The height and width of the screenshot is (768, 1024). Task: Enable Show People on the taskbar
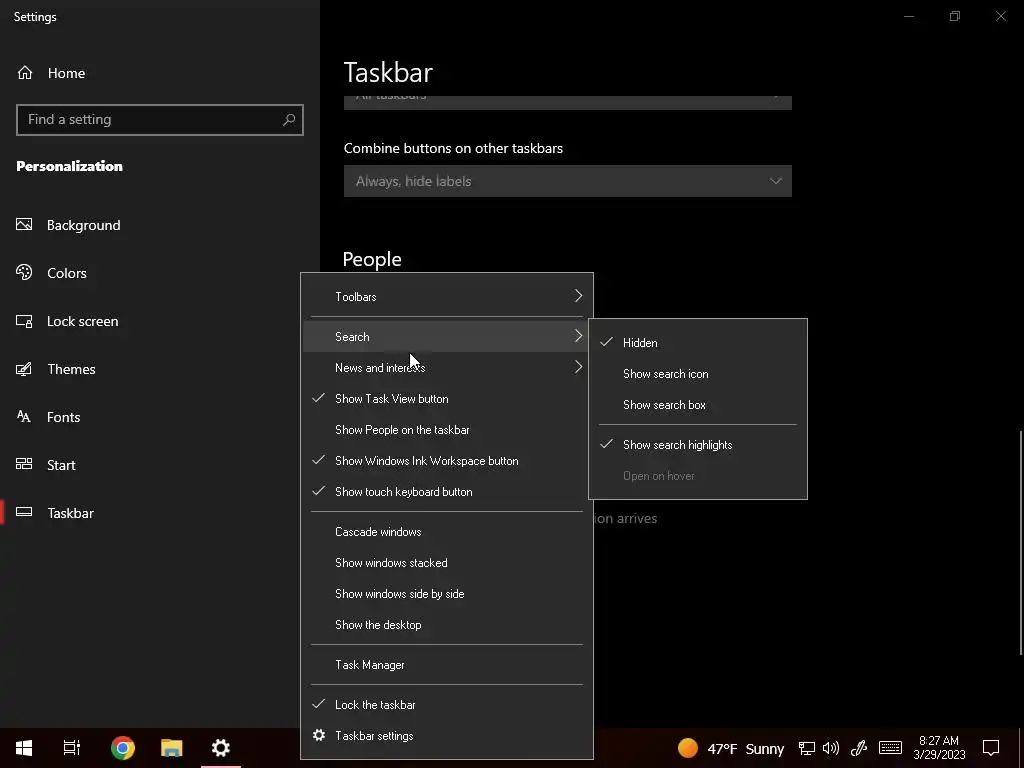click(x=447, y=430)
